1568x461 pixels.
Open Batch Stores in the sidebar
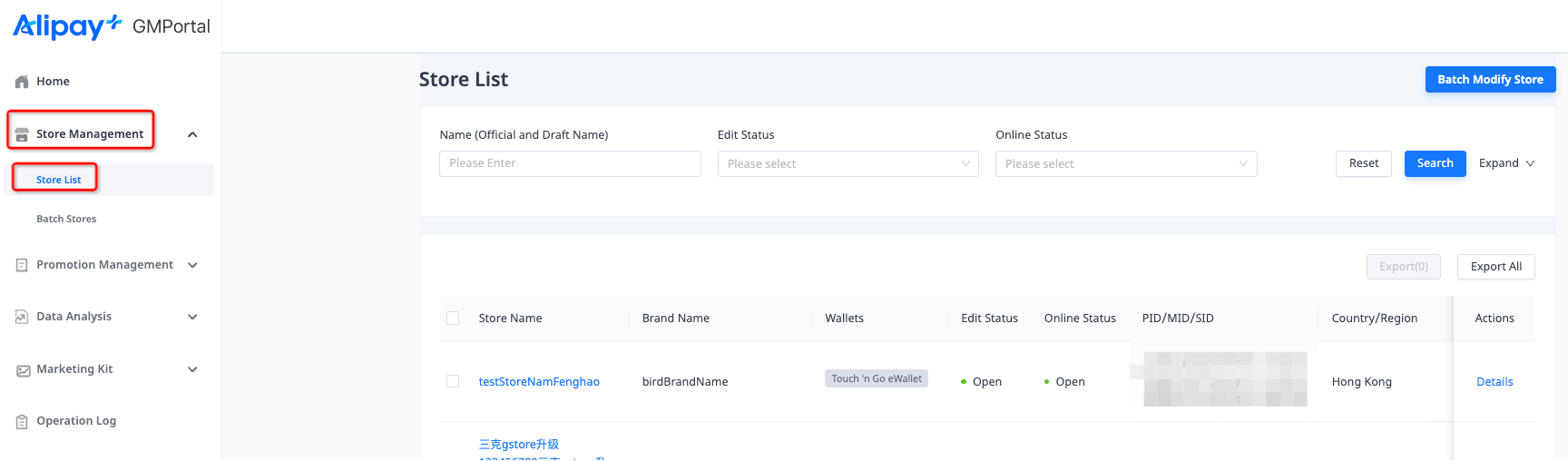click(x=66, y=219)
